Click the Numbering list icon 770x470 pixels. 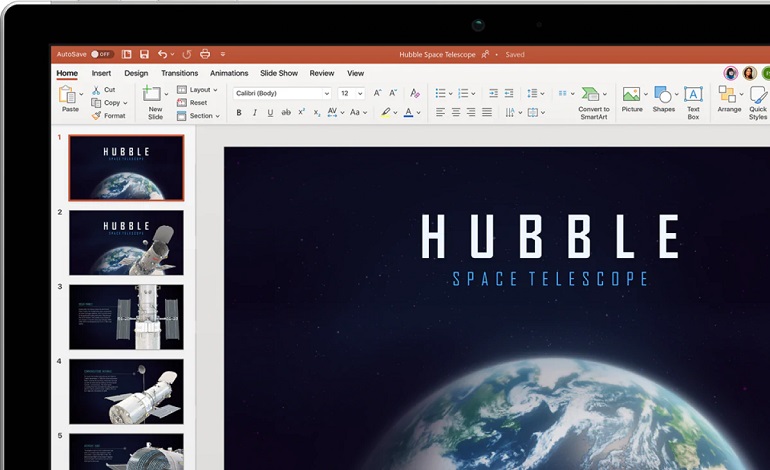(463, 93)
